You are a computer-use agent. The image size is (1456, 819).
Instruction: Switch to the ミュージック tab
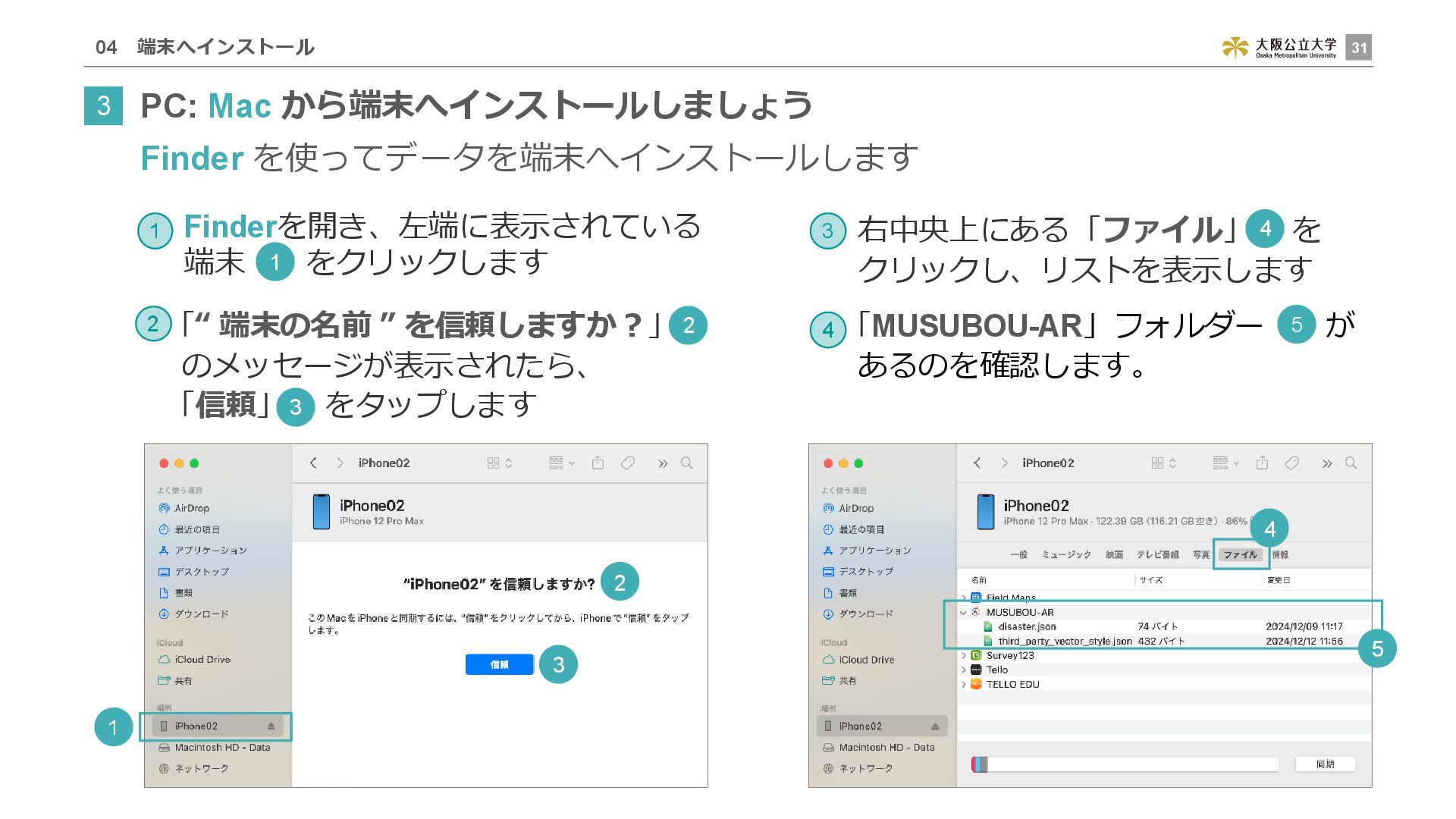[x=1066, y=555]
